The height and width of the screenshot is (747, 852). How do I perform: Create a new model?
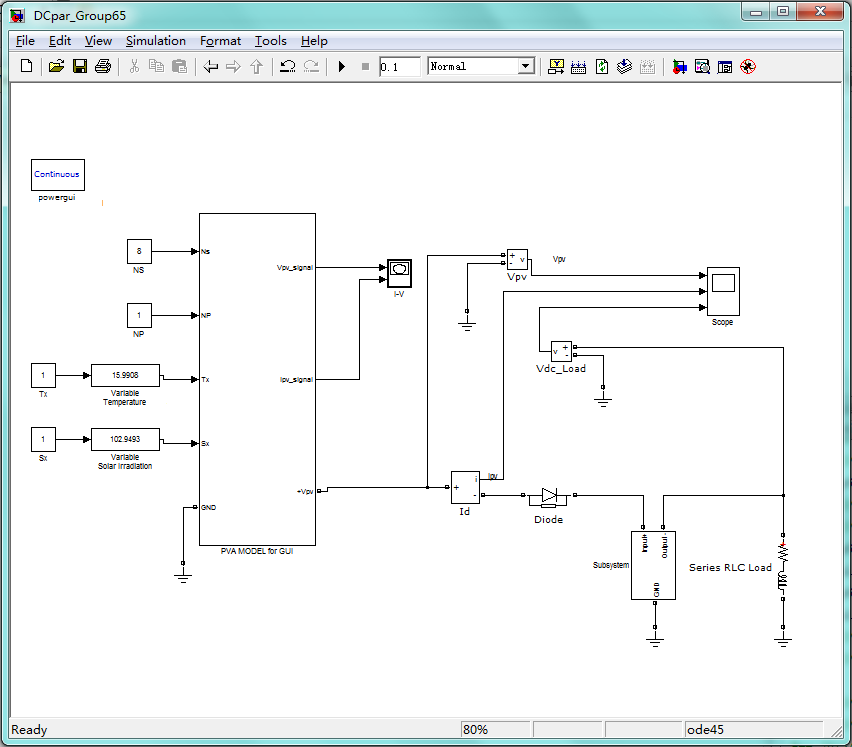tap(24, 66)
